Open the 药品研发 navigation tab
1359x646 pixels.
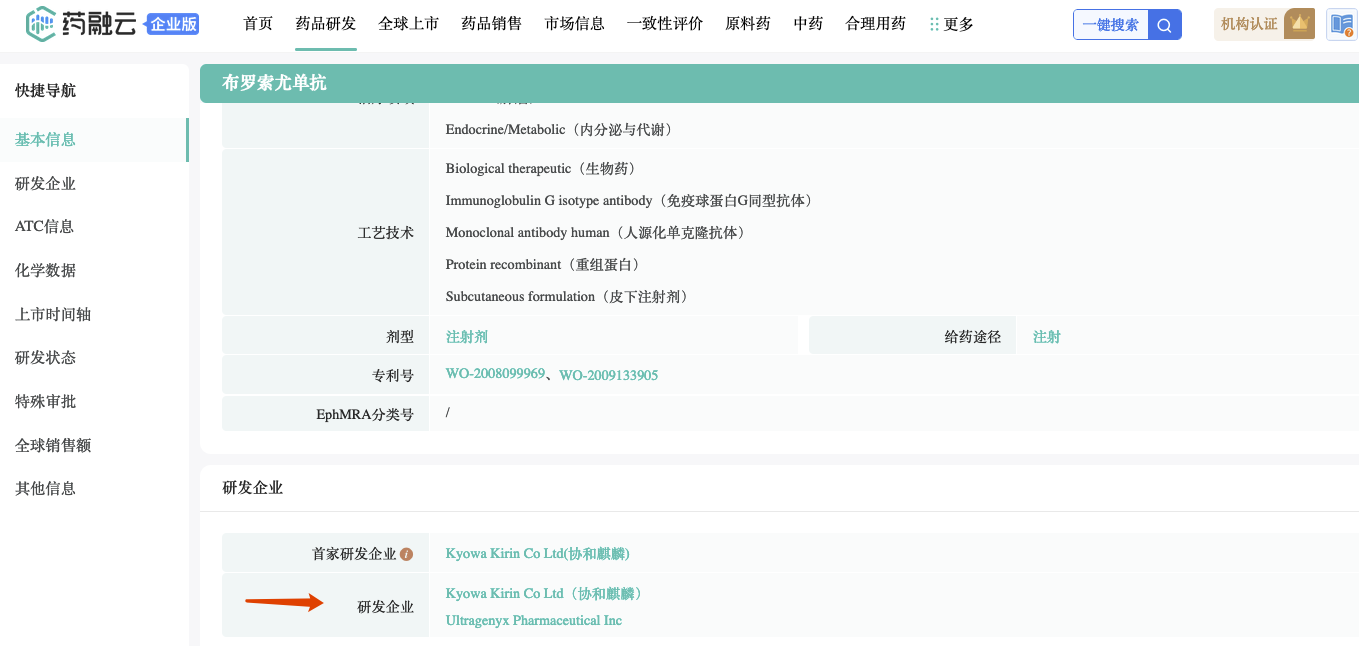[x=326, y=24]
